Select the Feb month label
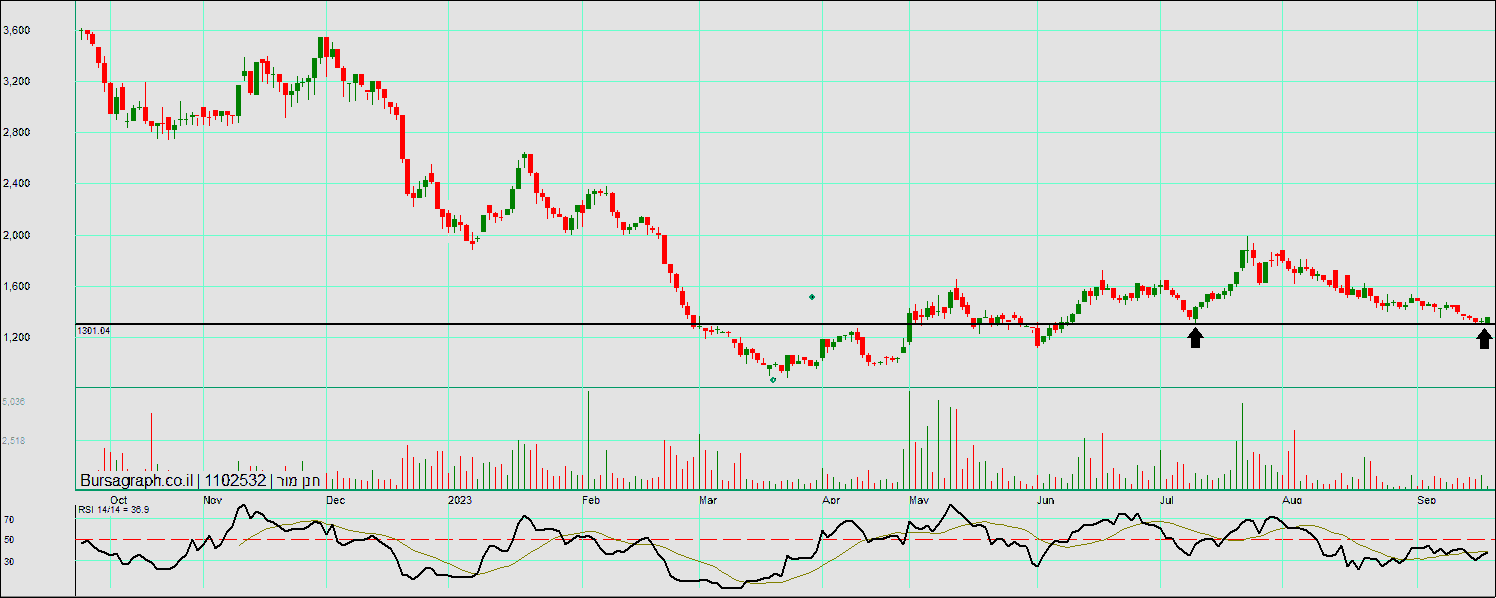 pos(590,498)
